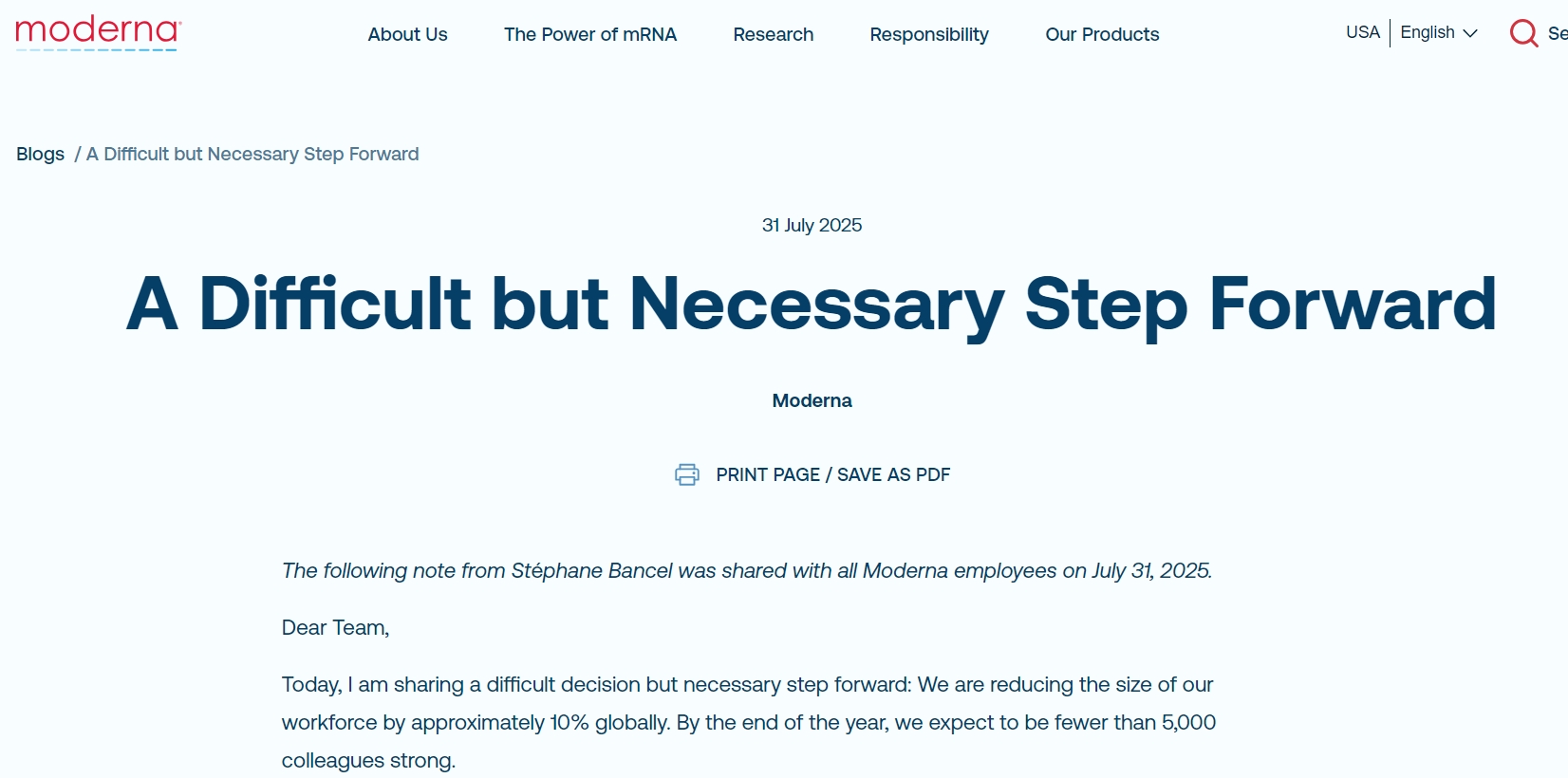Go to Our Products menu

1101,35
